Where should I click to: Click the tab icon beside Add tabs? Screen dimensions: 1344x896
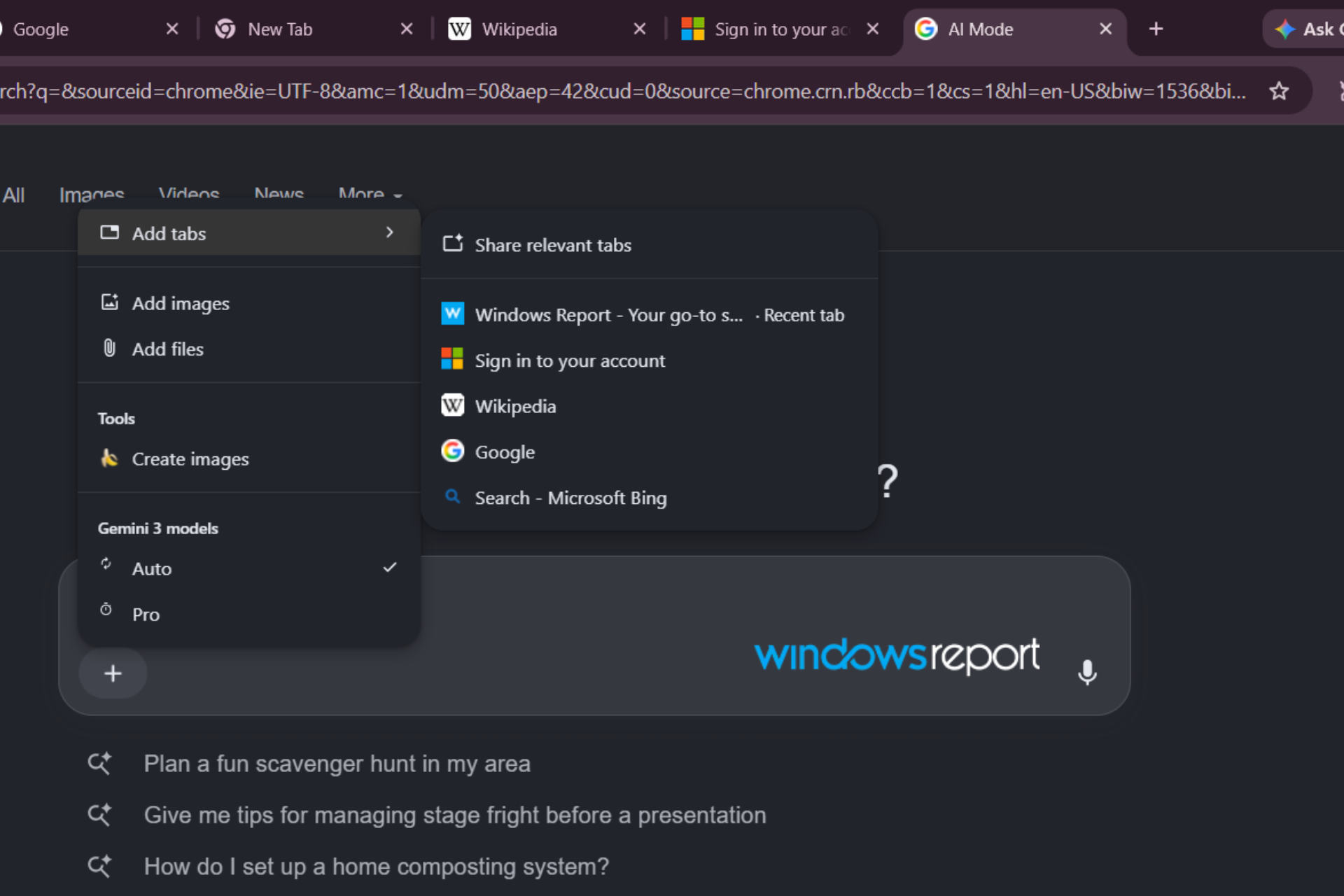tap(109, 232)
